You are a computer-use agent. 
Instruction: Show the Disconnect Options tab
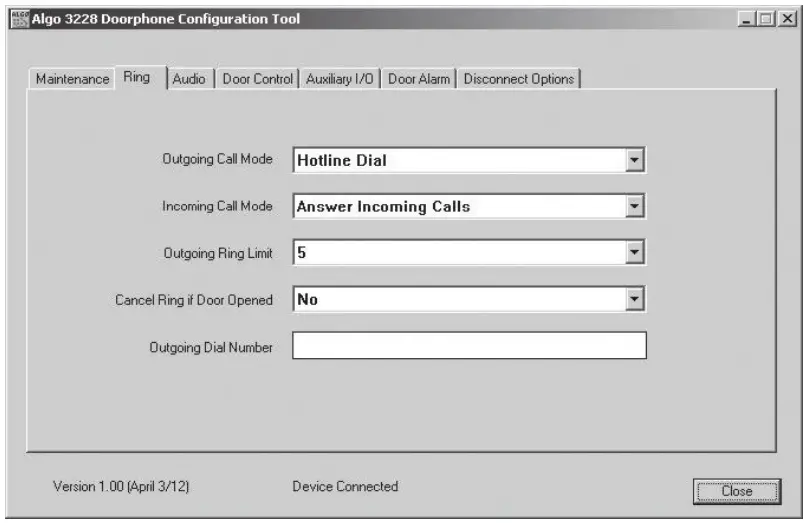click(519, 79)
